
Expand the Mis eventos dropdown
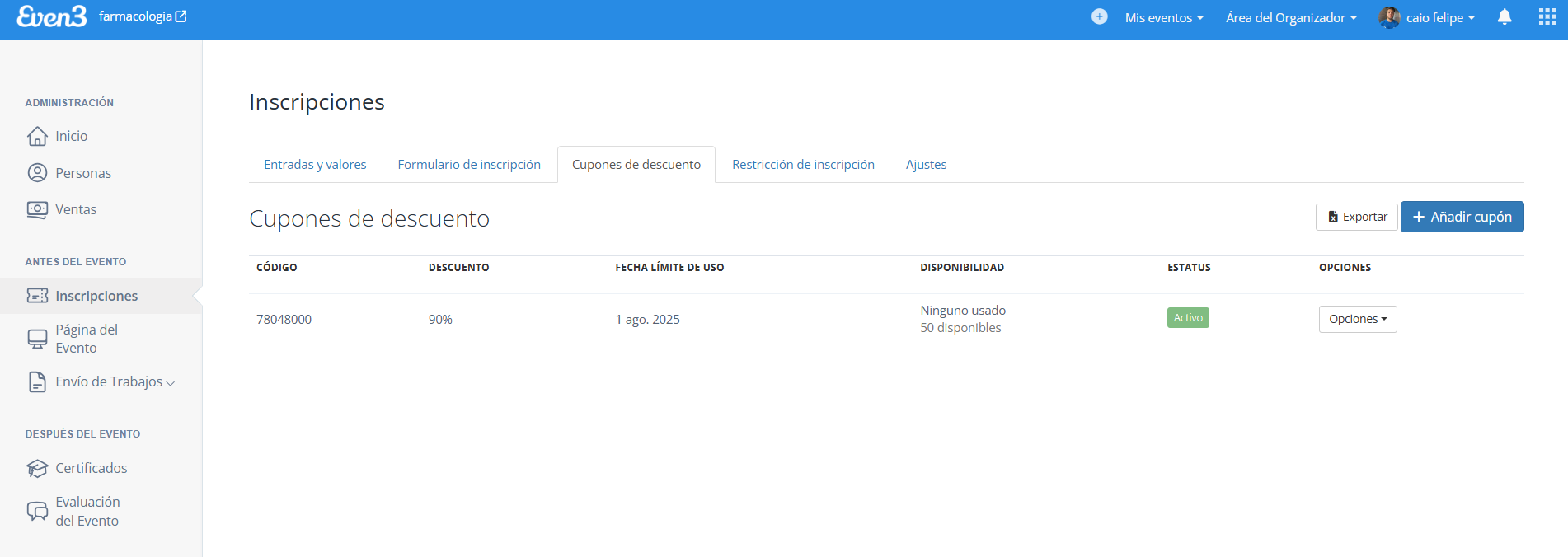1164,17
